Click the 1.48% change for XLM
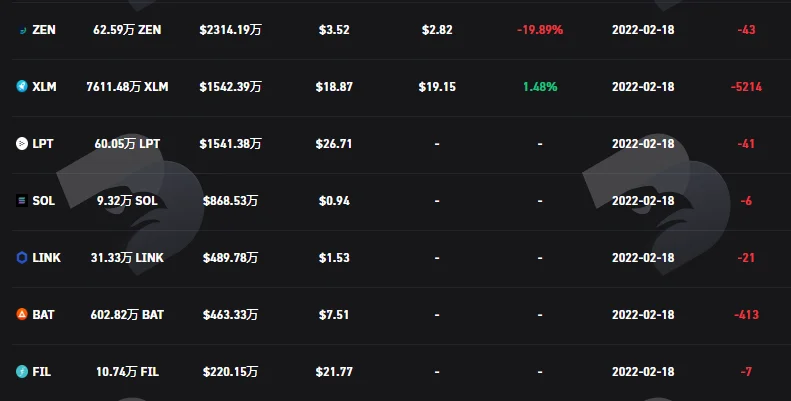 point(540,87)
